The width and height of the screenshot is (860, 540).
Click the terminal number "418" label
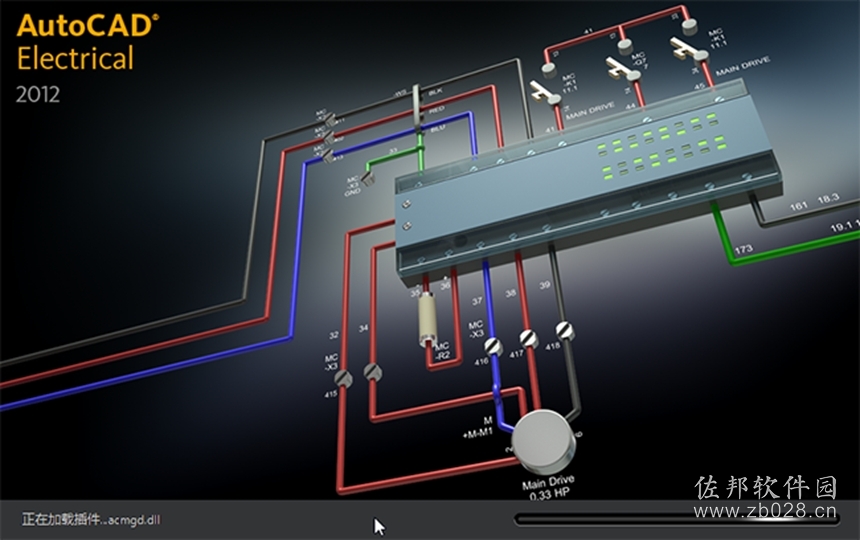553,346
